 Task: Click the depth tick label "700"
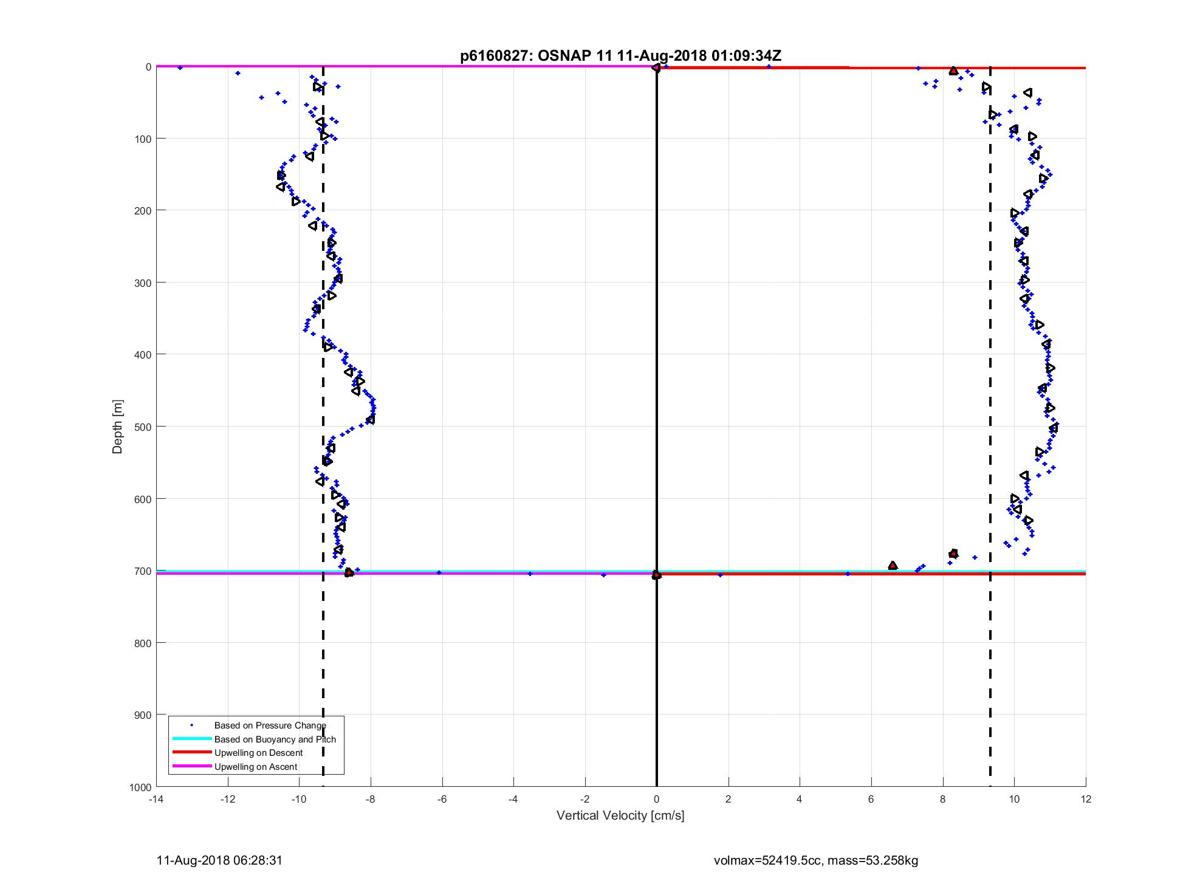141,570
